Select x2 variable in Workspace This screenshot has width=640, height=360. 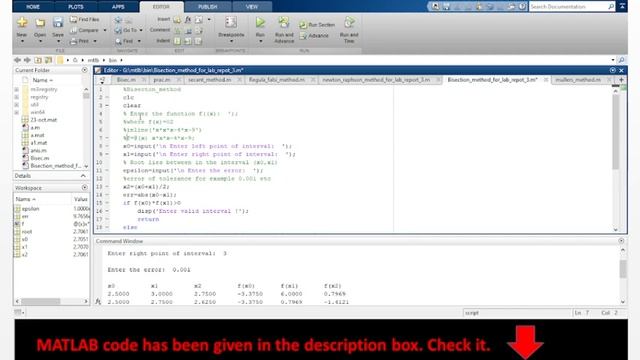25,255
